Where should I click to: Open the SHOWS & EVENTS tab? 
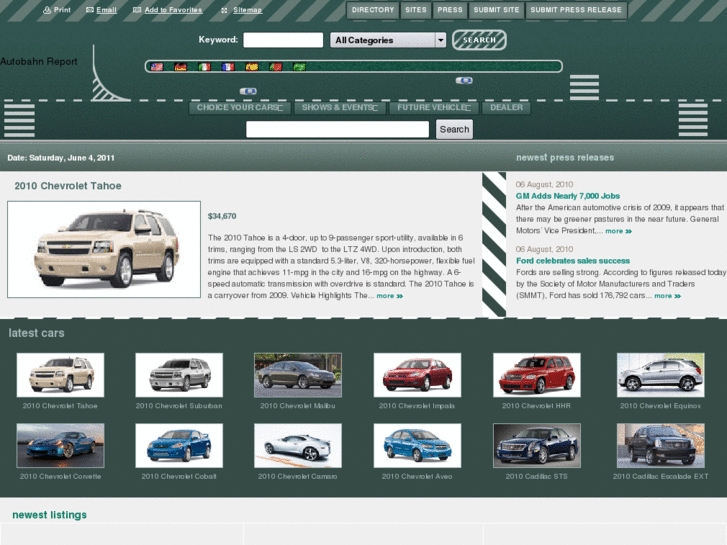[340, 108]
